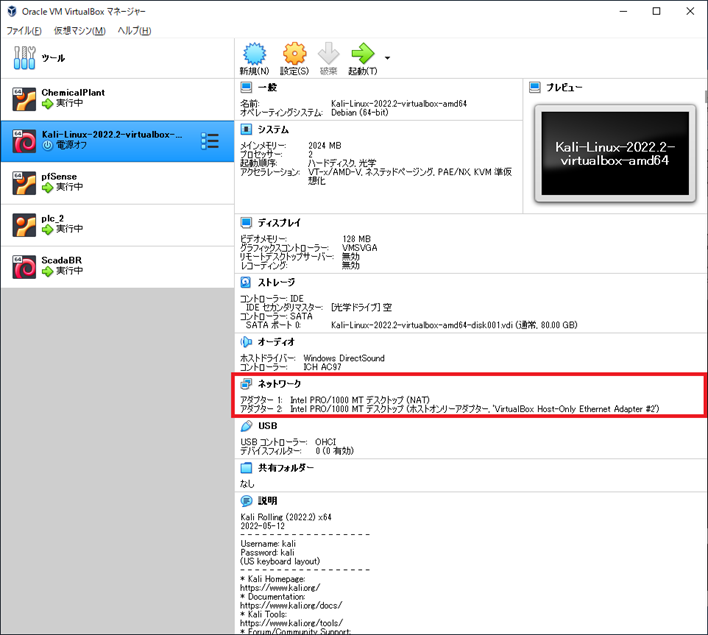
Task: Click the System (システム) section heading
Action: pyautogui.click(x=273, y=130)
